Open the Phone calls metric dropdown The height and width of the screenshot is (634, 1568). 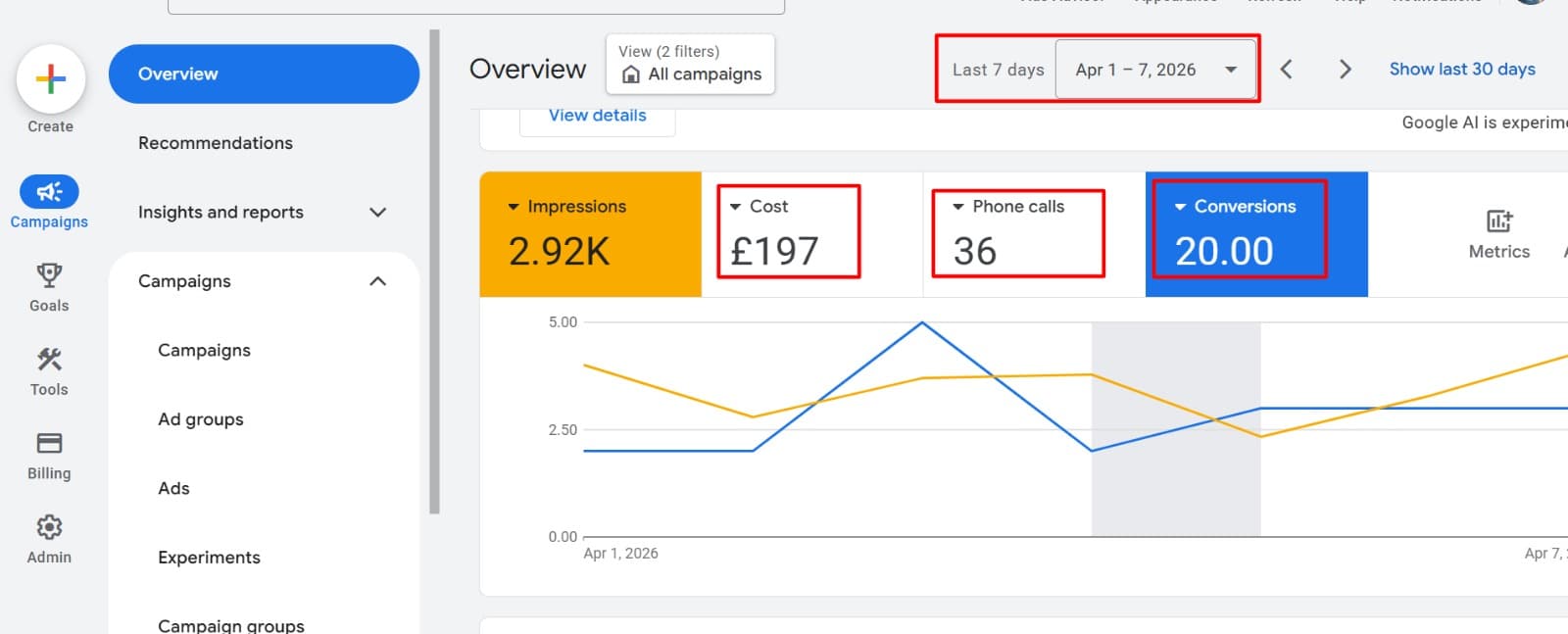1007,207
